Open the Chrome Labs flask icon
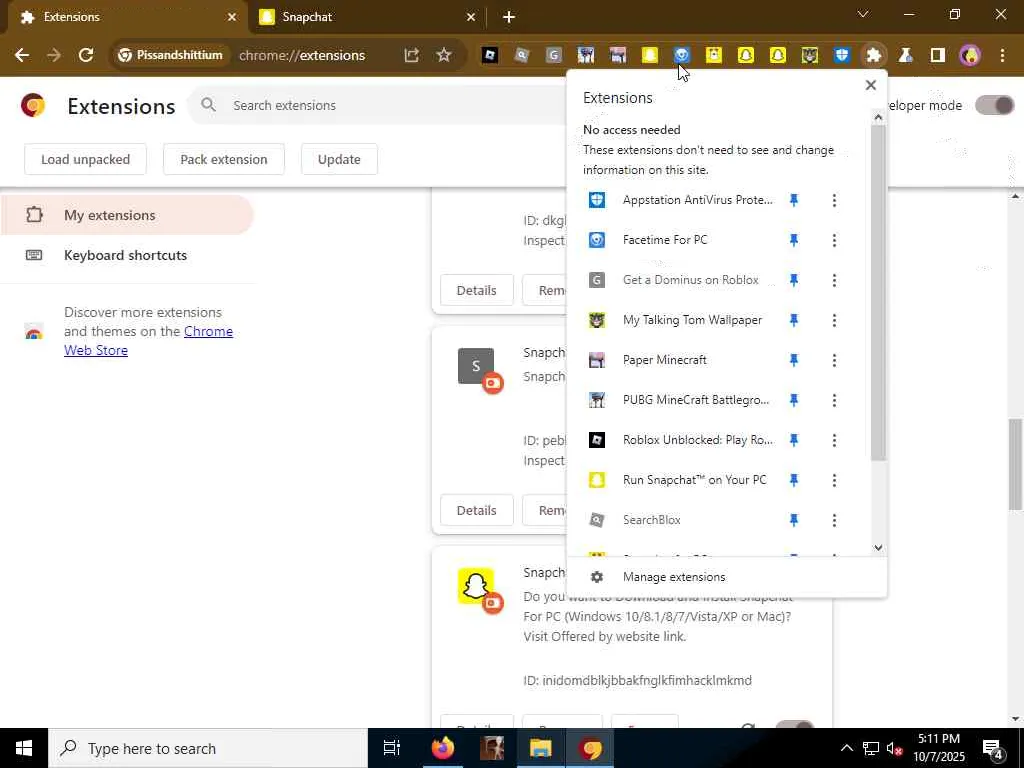 (x=906, y=56)
